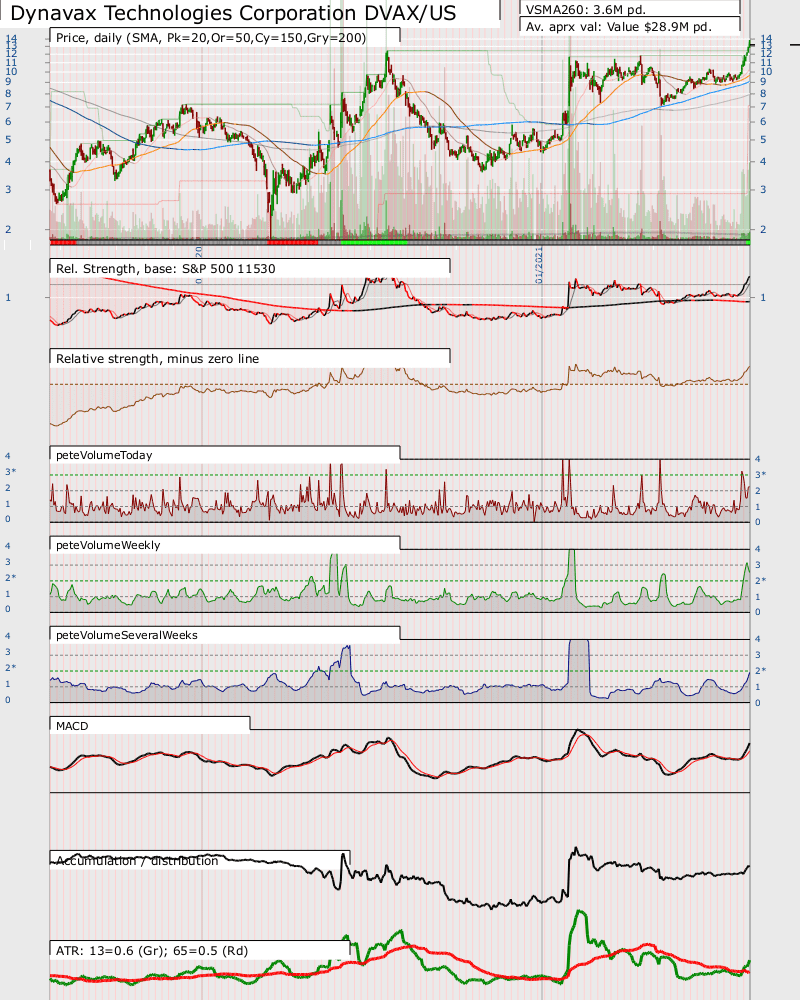Click the 'Rel. Strength, base: S&P 500 11530' label

(166, 268)
